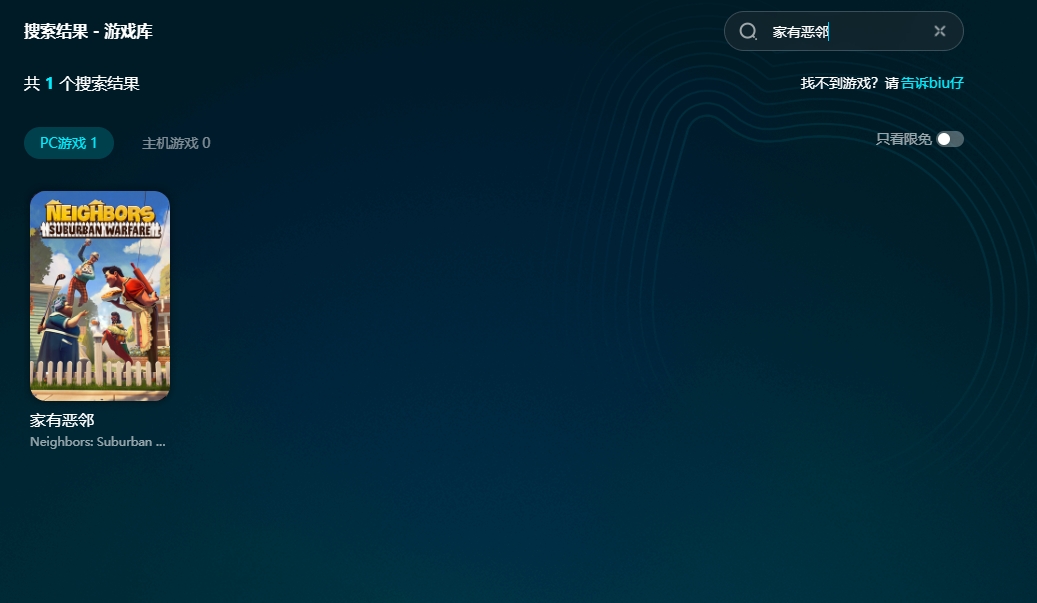The height and width of the screenshot is (603, 1037).
Task: Click the white picket fence on the cover
Action: (99, 373)
